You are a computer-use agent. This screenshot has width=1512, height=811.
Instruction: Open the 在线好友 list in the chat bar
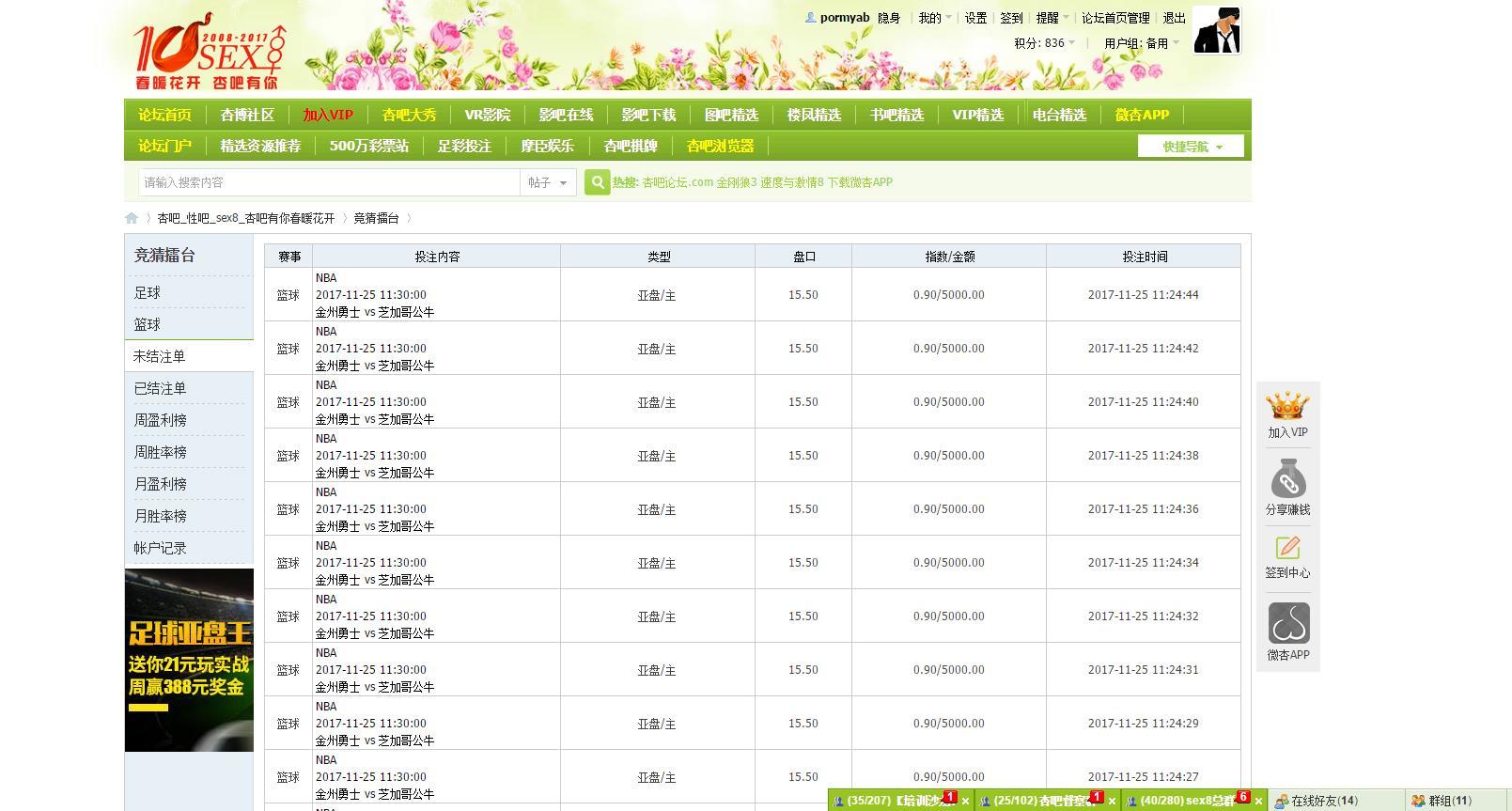1323,801
